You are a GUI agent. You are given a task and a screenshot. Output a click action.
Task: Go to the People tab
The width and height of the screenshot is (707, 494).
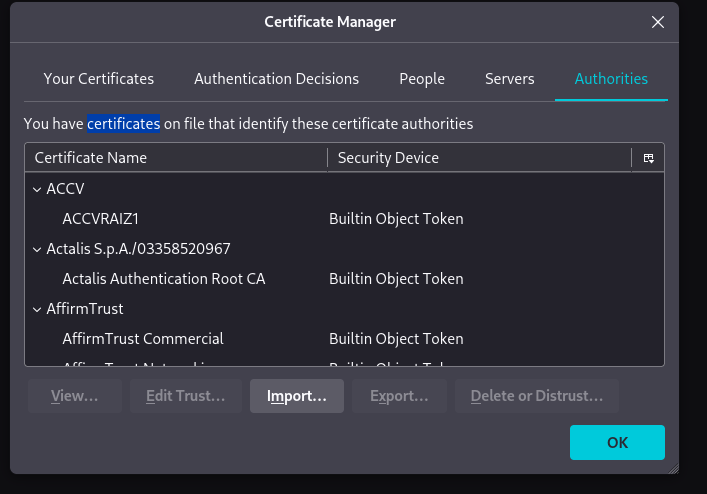[422, 79]
